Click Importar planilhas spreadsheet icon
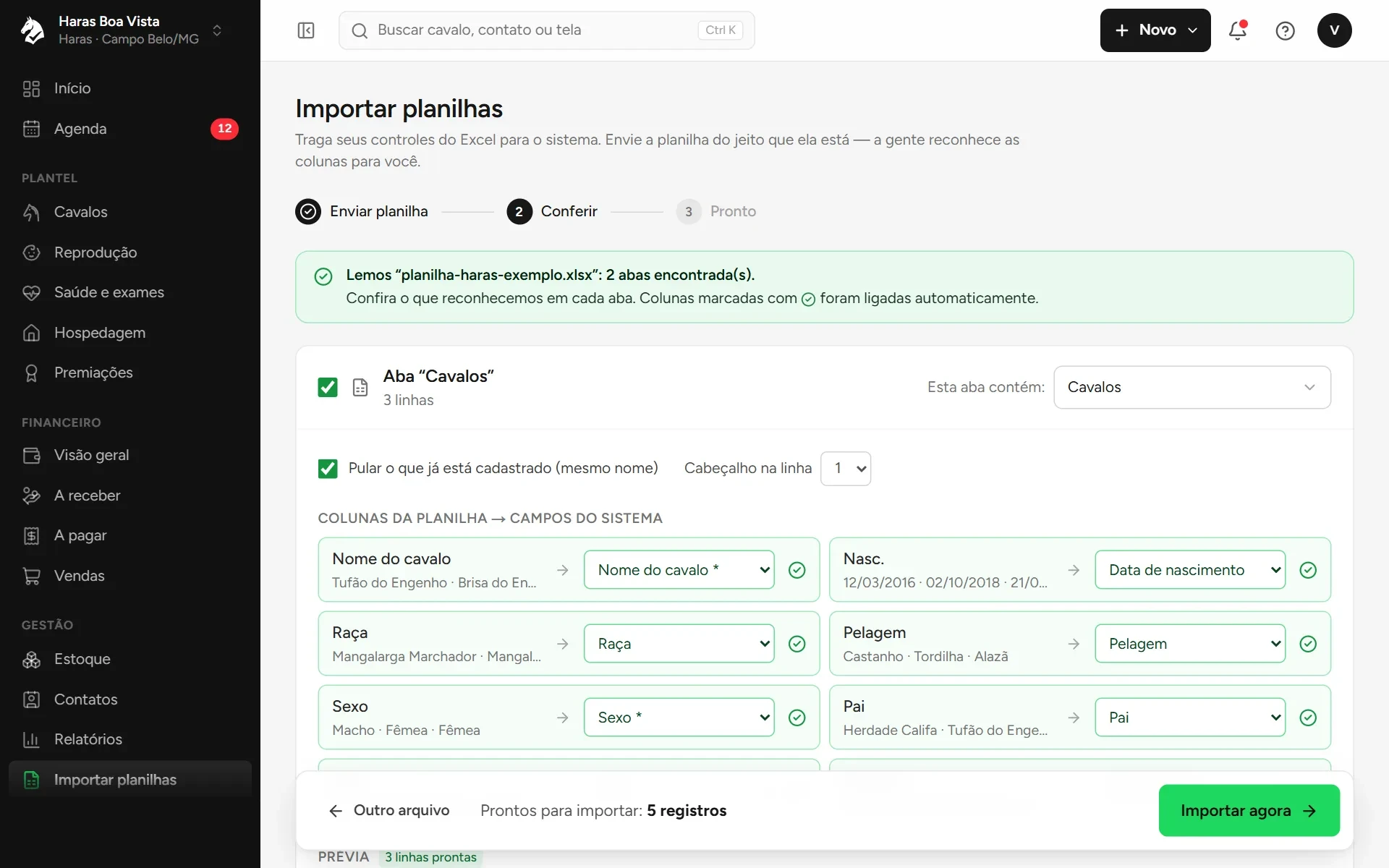Image resolution: width=1389 pixels, height=868 pixels. [x=31, y=780]
